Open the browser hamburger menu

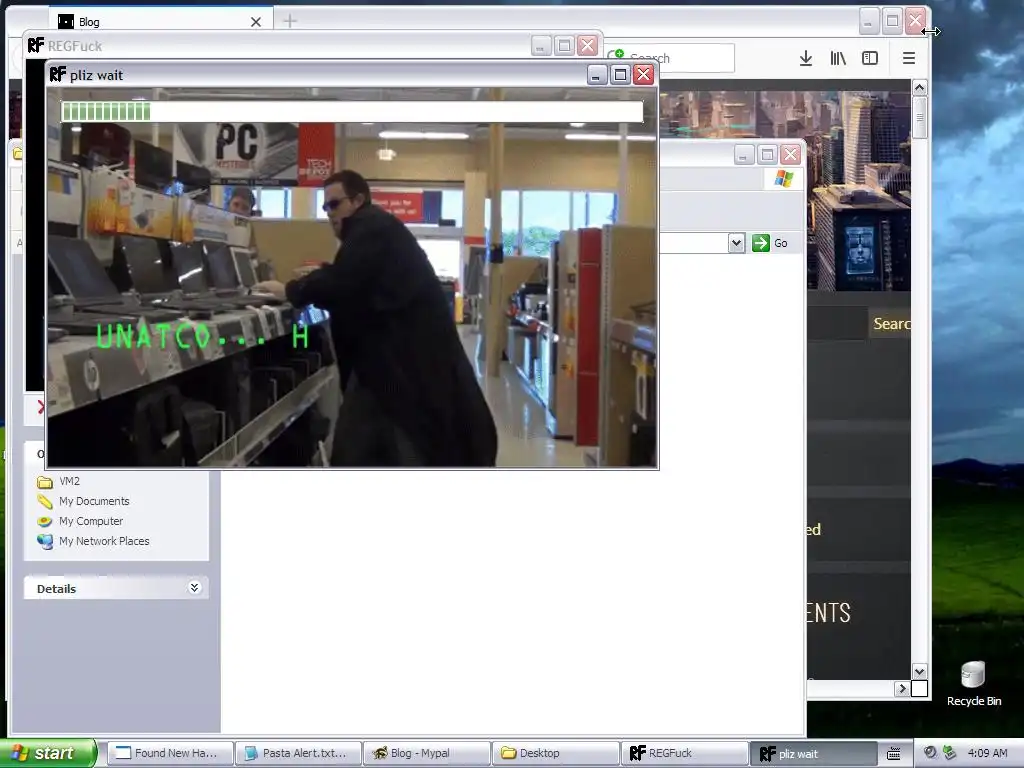[908, 58]
